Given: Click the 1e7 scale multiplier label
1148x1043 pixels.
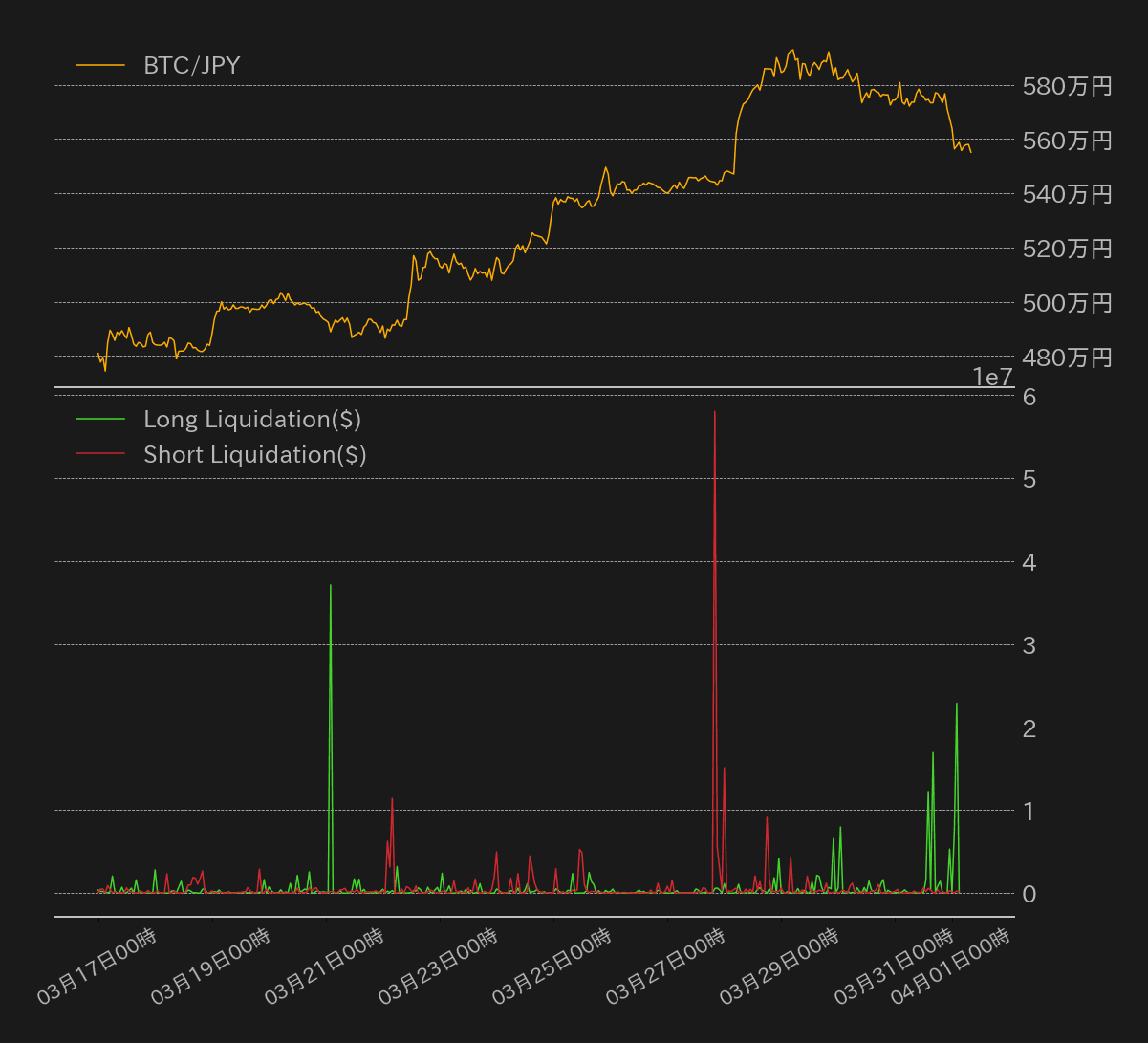Looking at the screenshot, I should click(992, 378).
